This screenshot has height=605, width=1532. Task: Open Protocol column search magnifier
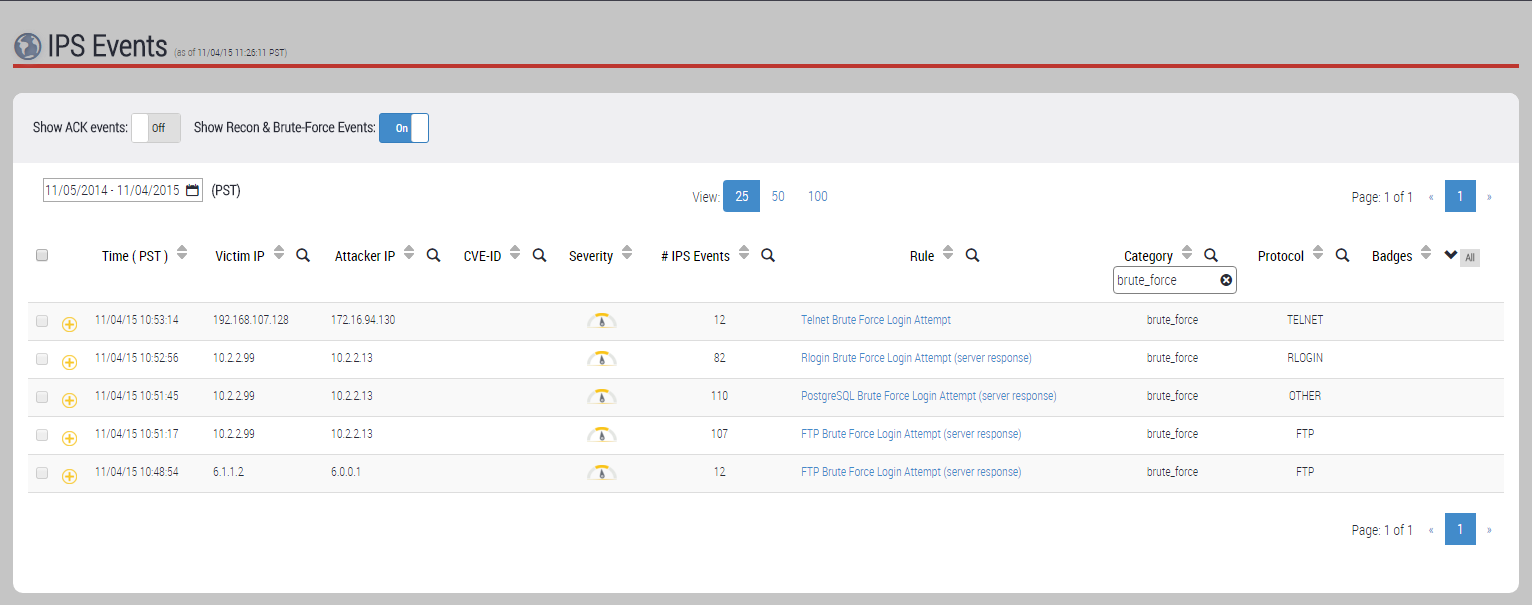1343,255
